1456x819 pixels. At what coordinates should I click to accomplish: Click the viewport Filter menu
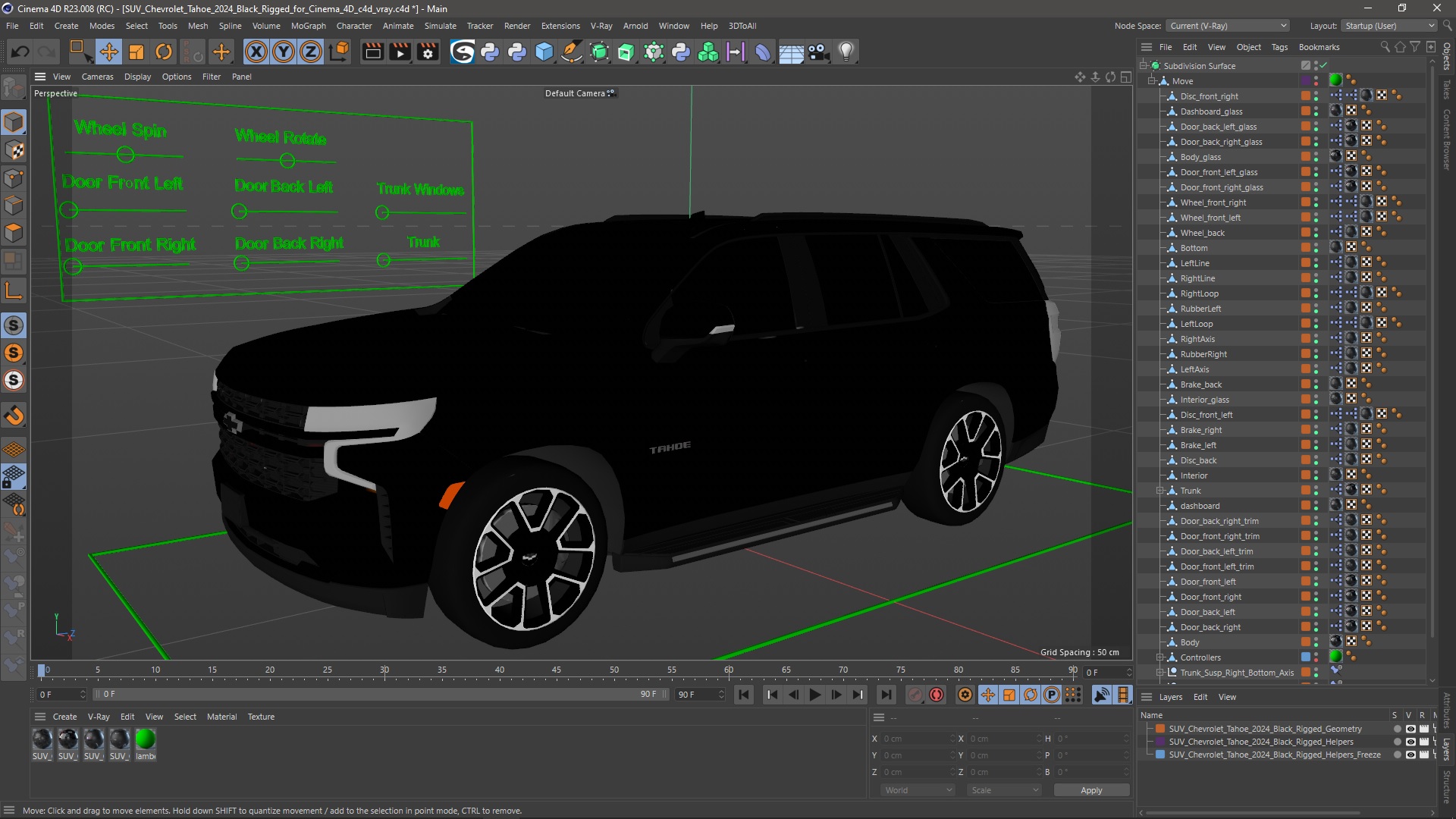pyautogui.click(x=212, y=77)
